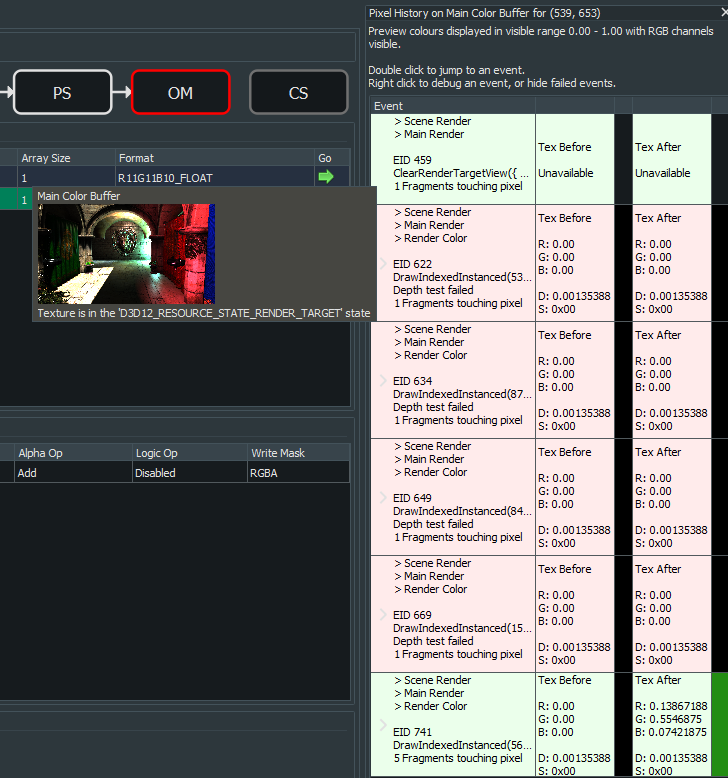The width and height of the screenshot is (728, 778).
Task: Expand the EID 634 event row
Action: [x=383, y=381]
